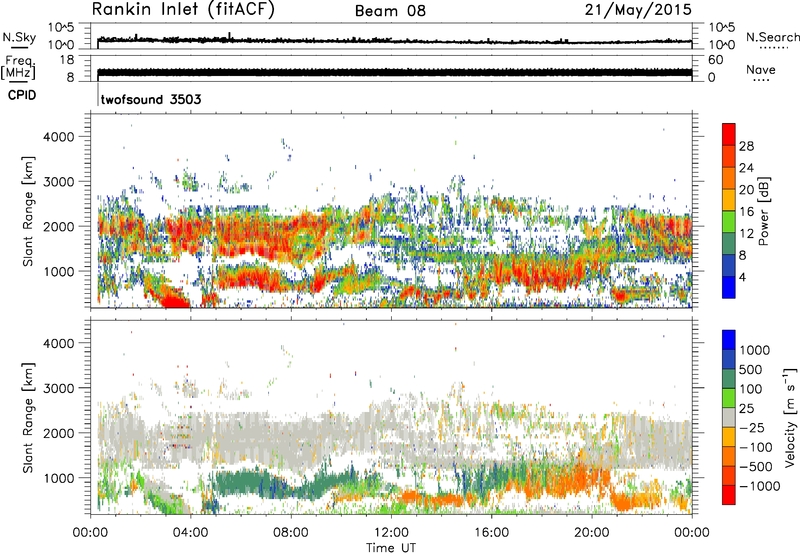Screen dimensions: 800x554
Task: Click the 'CPID' label
Action: click(22, 95)
